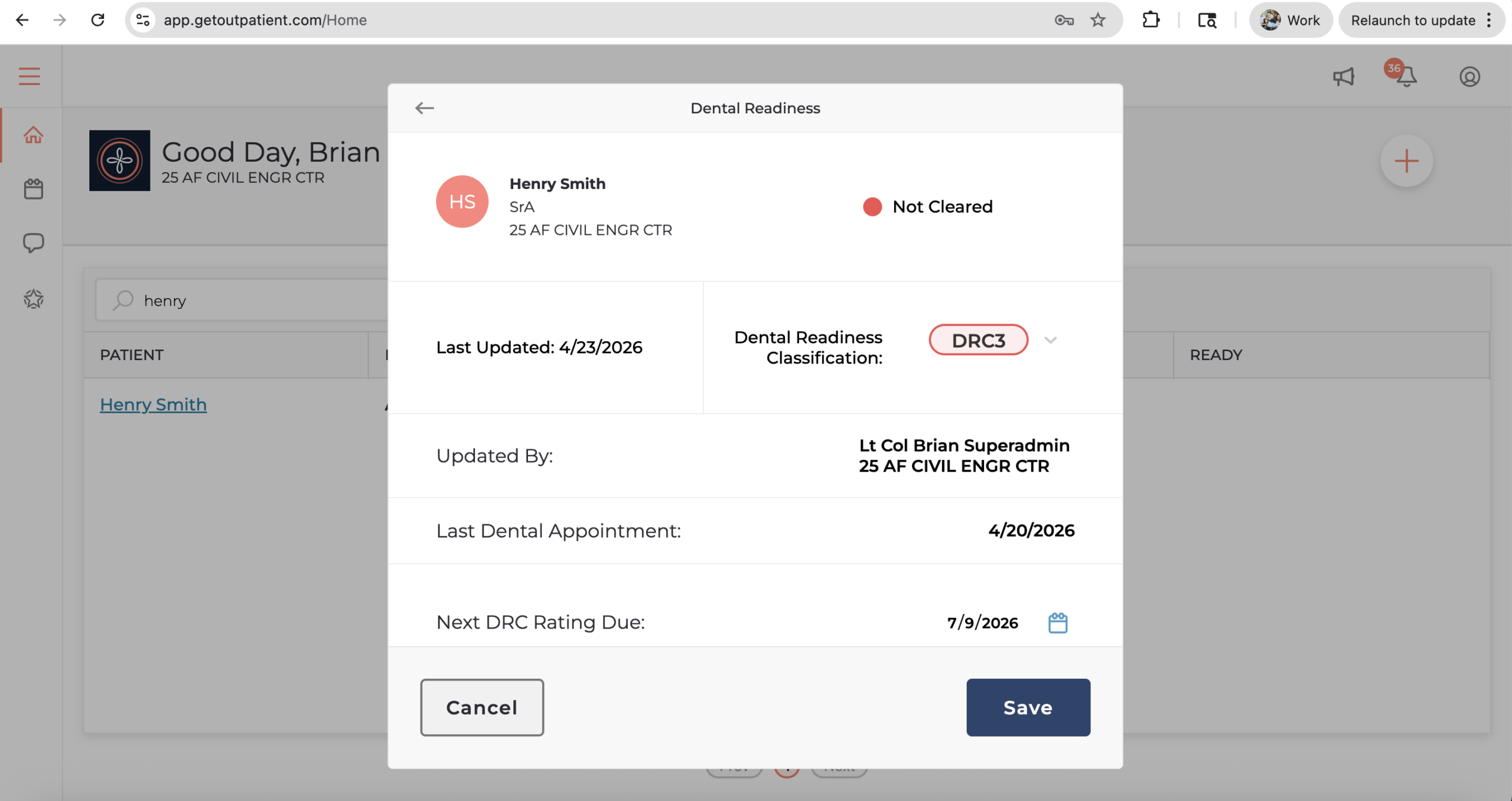Open the announcements megaphone icon
This screenshot has height=801, width=1512.
[x=1343, y=77]
